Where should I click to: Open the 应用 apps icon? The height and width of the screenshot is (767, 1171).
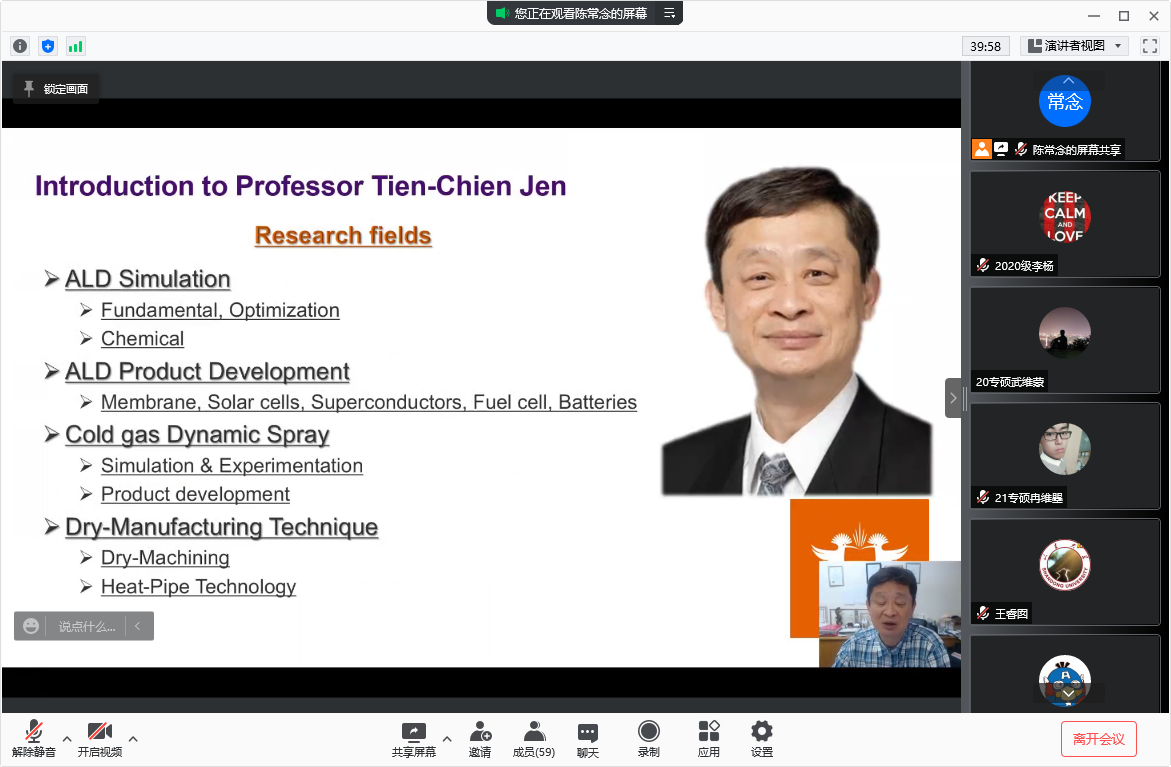coord(709,738)
